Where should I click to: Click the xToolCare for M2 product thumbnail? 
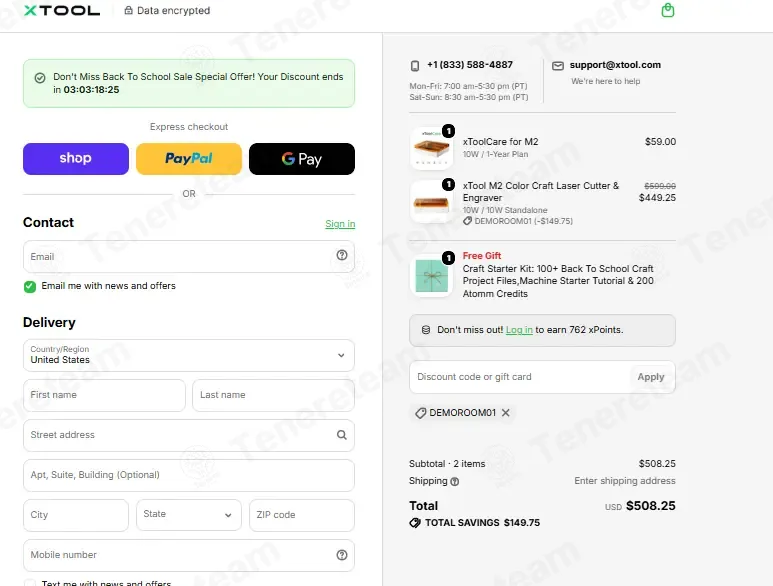coord(431,148)
